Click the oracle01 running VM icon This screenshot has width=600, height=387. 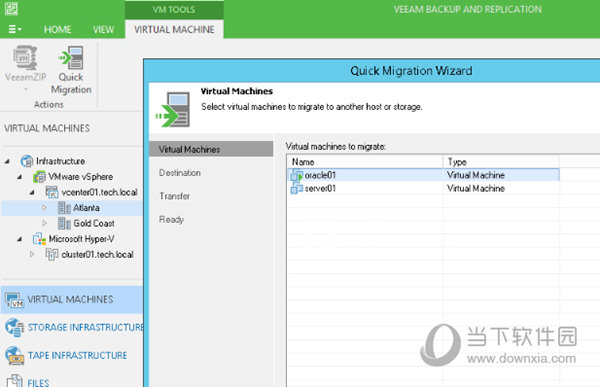[297, 175]
